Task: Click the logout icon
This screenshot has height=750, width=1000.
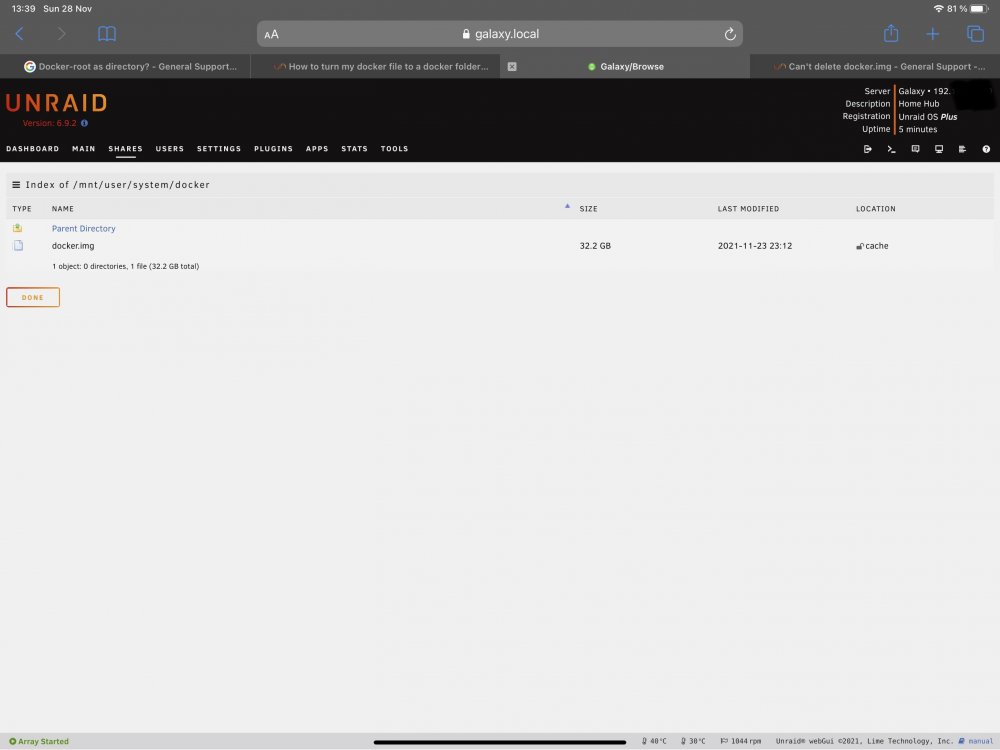Action: pyautogui.click(x=867, y=149)
